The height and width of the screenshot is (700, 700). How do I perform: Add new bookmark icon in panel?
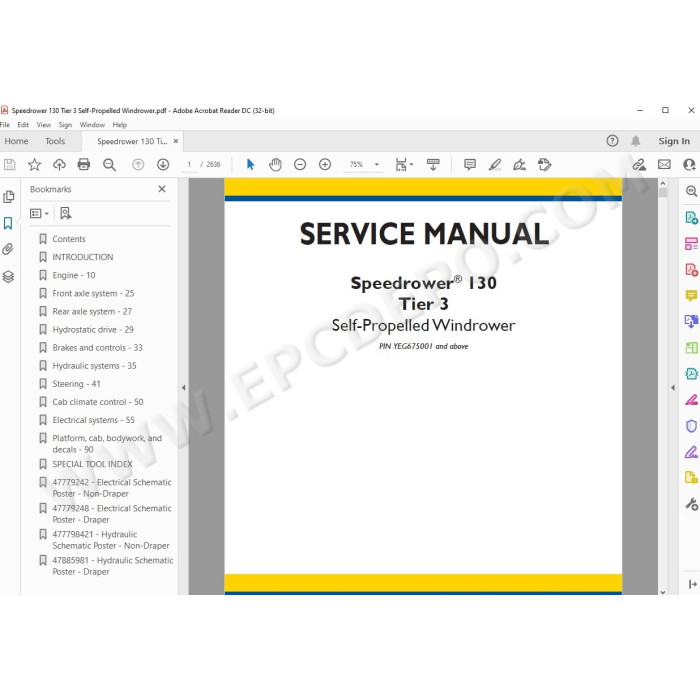click(x=66, y=213)
